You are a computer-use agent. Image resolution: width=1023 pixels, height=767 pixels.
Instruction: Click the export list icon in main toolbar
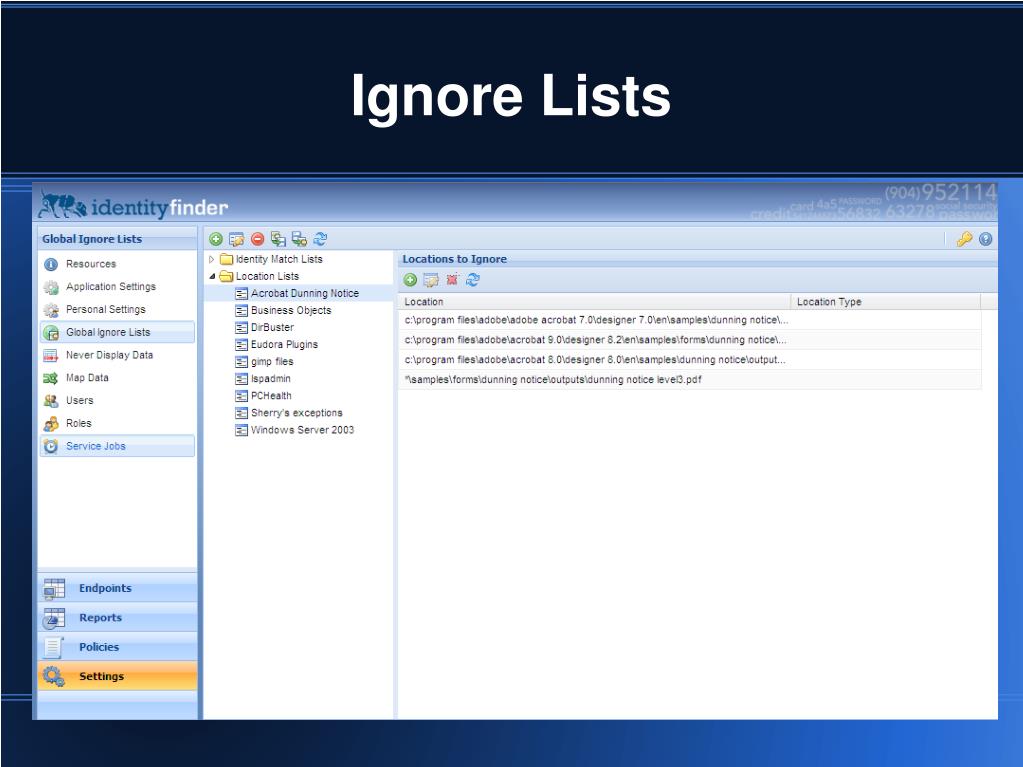(299, 239)
